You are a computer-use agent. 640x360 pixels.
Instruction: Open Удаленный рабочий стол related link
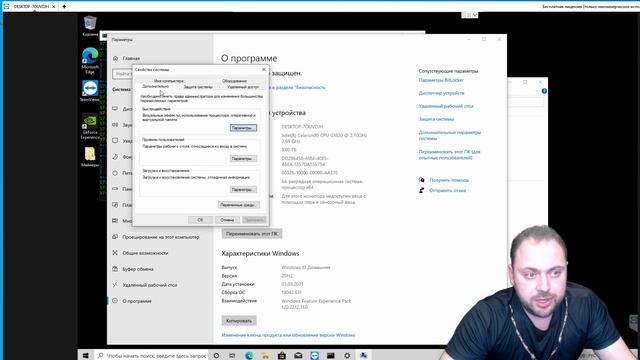[x=446, y=106]
